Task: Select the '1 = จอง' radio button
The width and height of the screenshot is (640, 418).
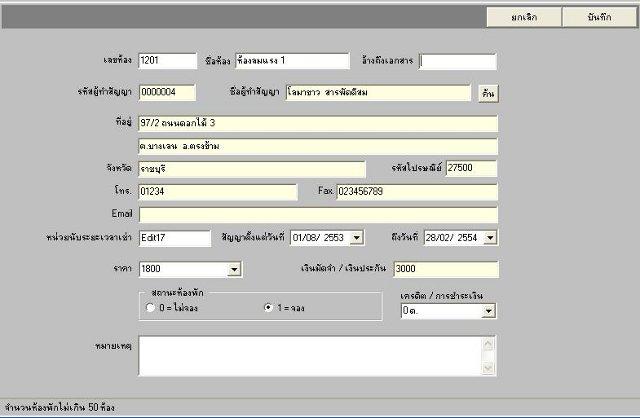Action: tap(268, 307)
